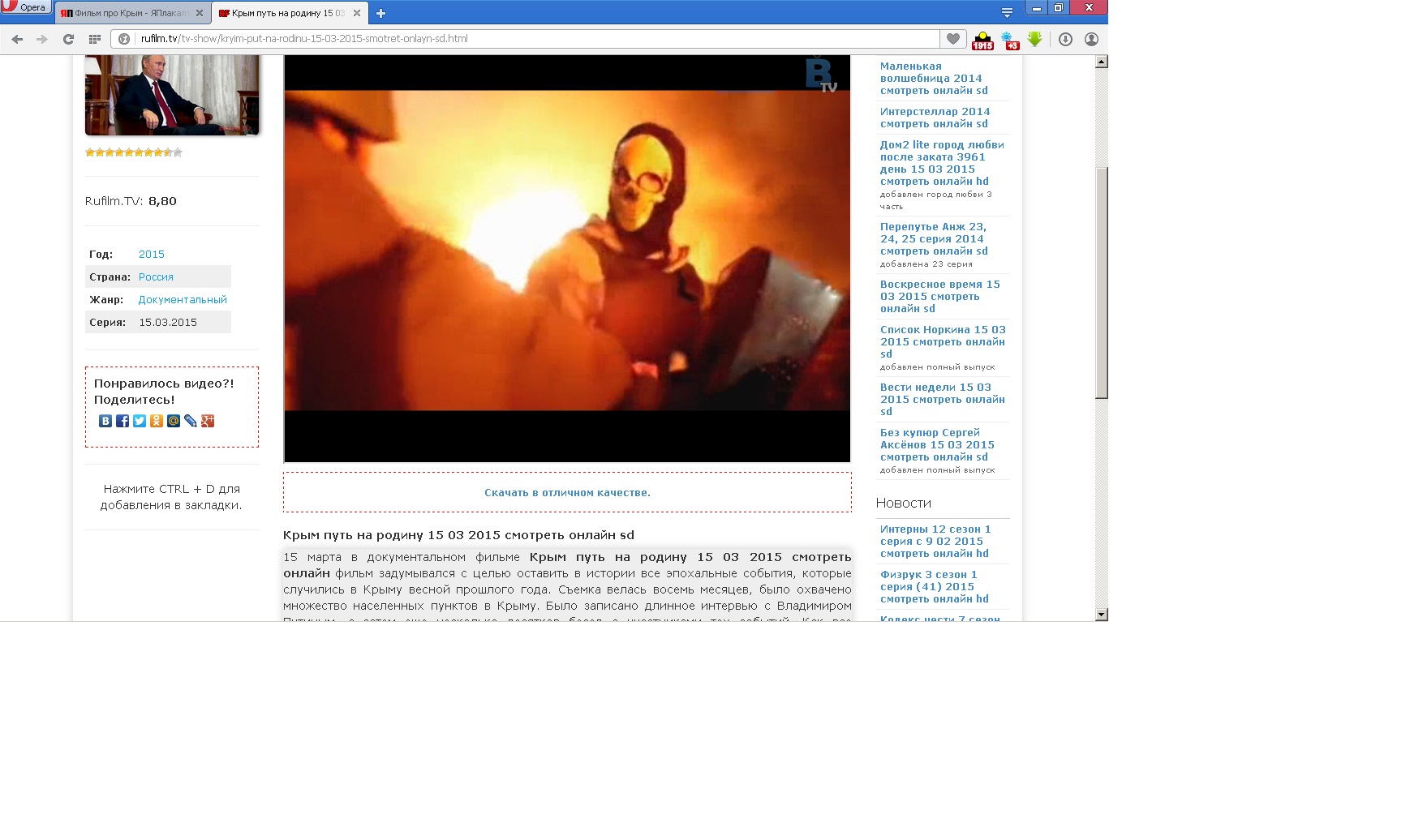This screenshot has width=1410, height=840.
Task: Click the scrollbar up arrow
Action: [x=1101, y=62]
